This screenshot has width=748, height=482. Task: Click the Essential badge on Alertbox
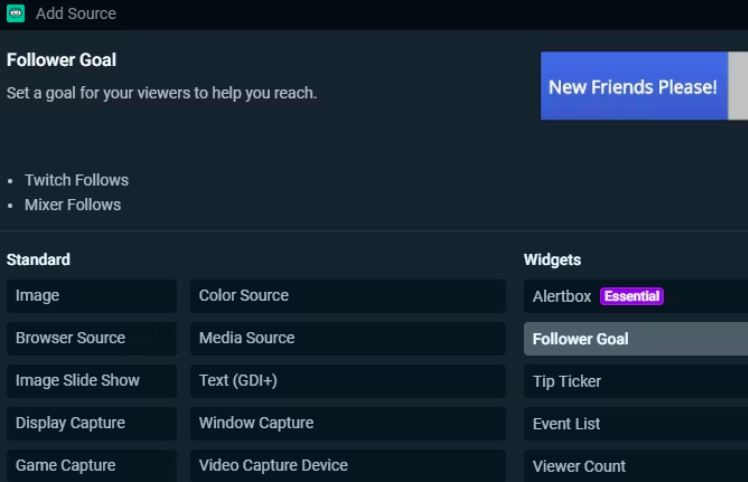632,296
